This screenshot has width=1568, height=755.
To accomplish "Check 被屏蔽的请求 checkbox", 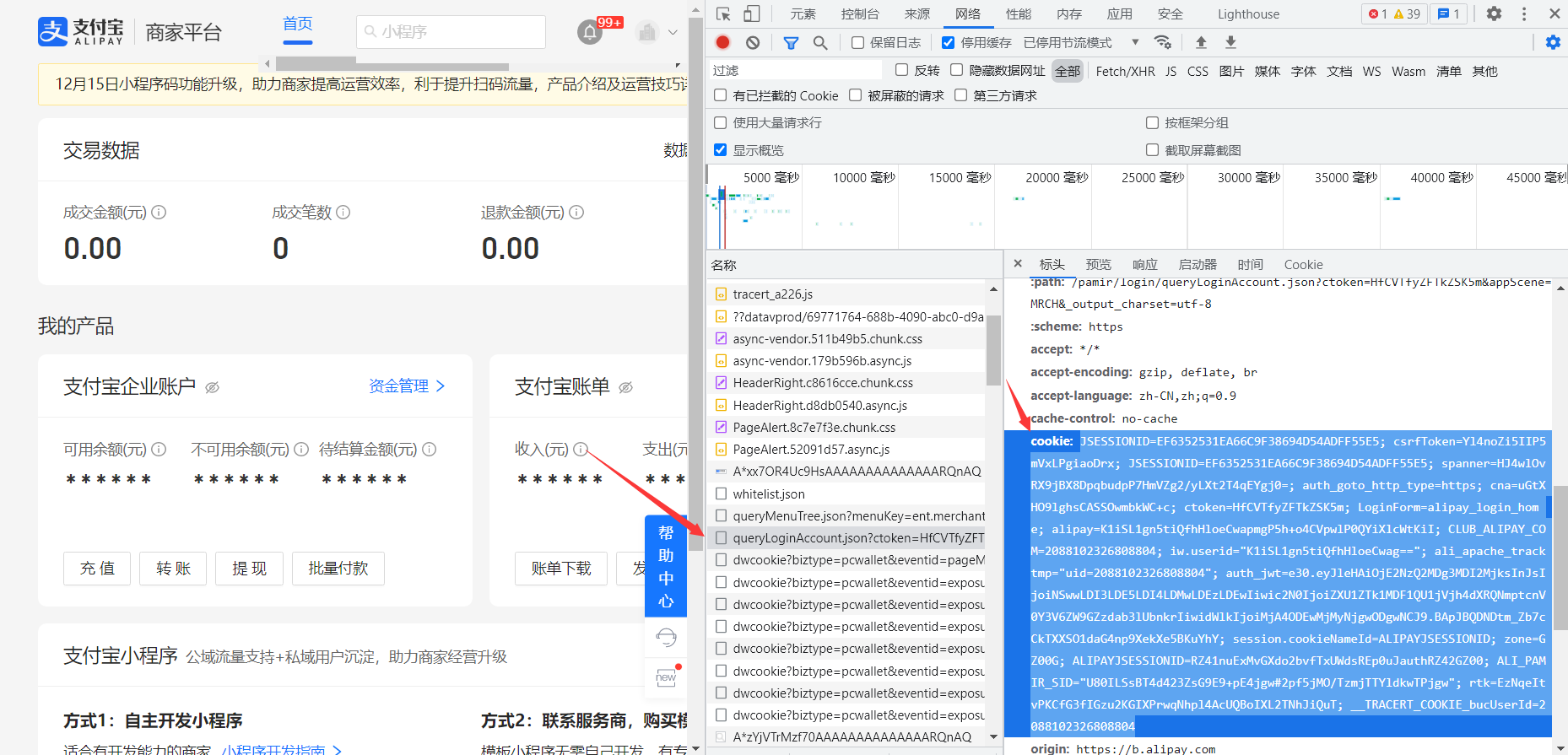I will click(856, 95).
